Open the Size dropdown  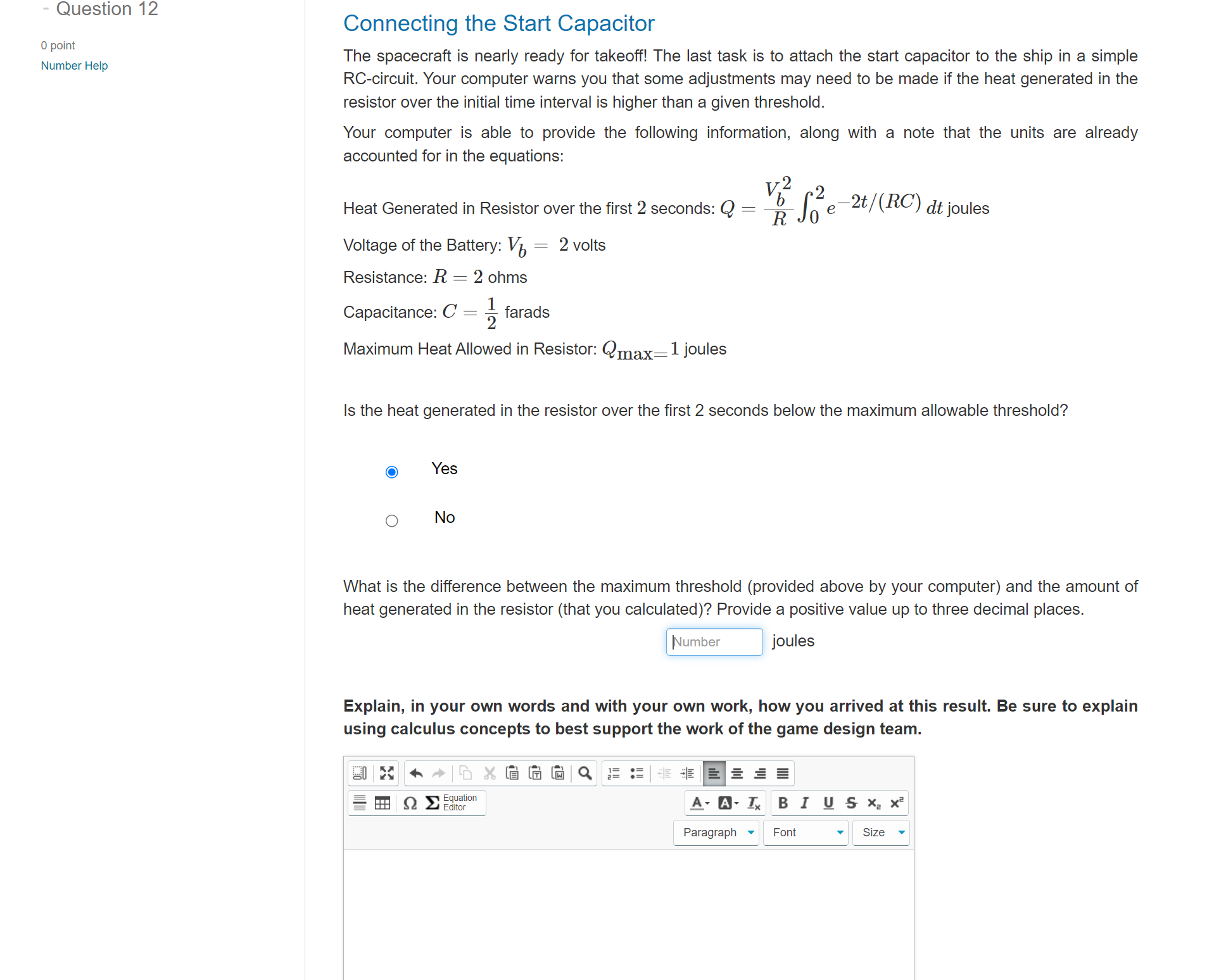tap(880, 832)
